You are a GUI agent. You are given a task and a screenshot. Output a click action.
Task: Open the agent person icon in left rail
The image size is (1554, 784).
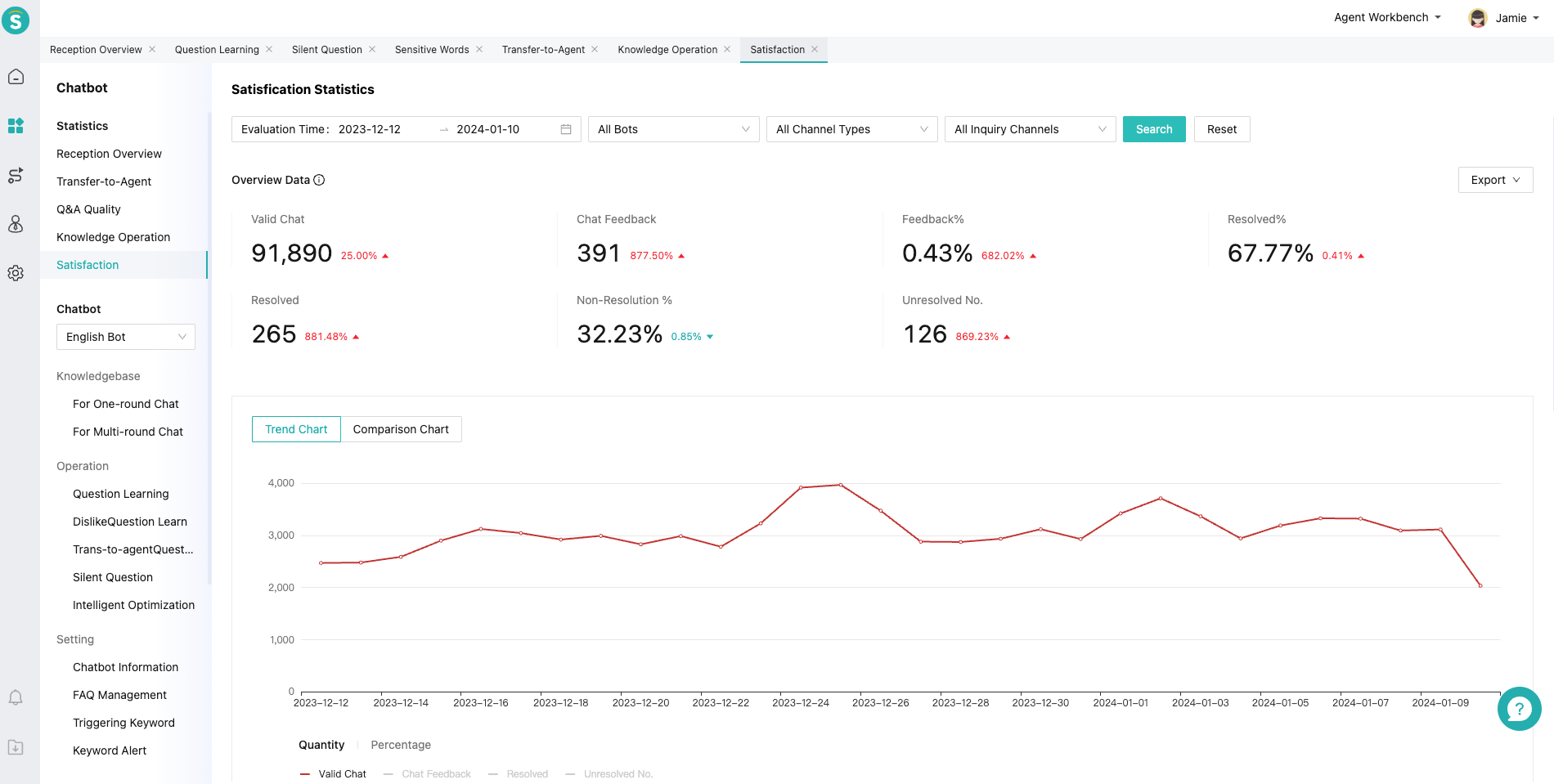point(16,224)
